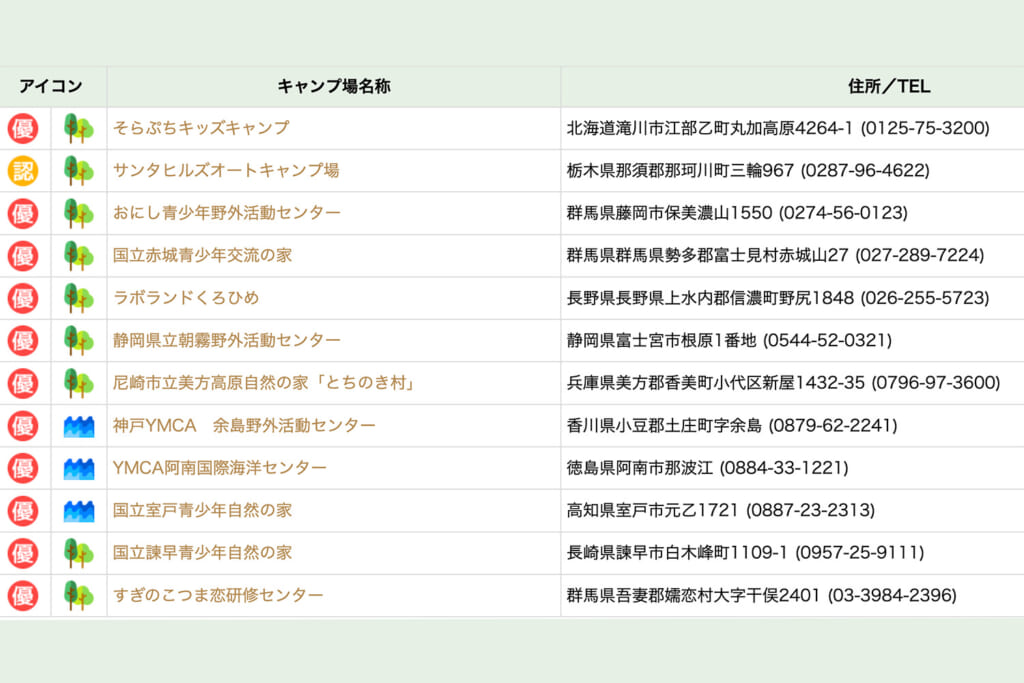Image resolution: width=1024 pixels, height=683 pixels.
Task: Click the forest tree icon for そらぷちキッズキャンプ
Action: [x=79, y=129]
